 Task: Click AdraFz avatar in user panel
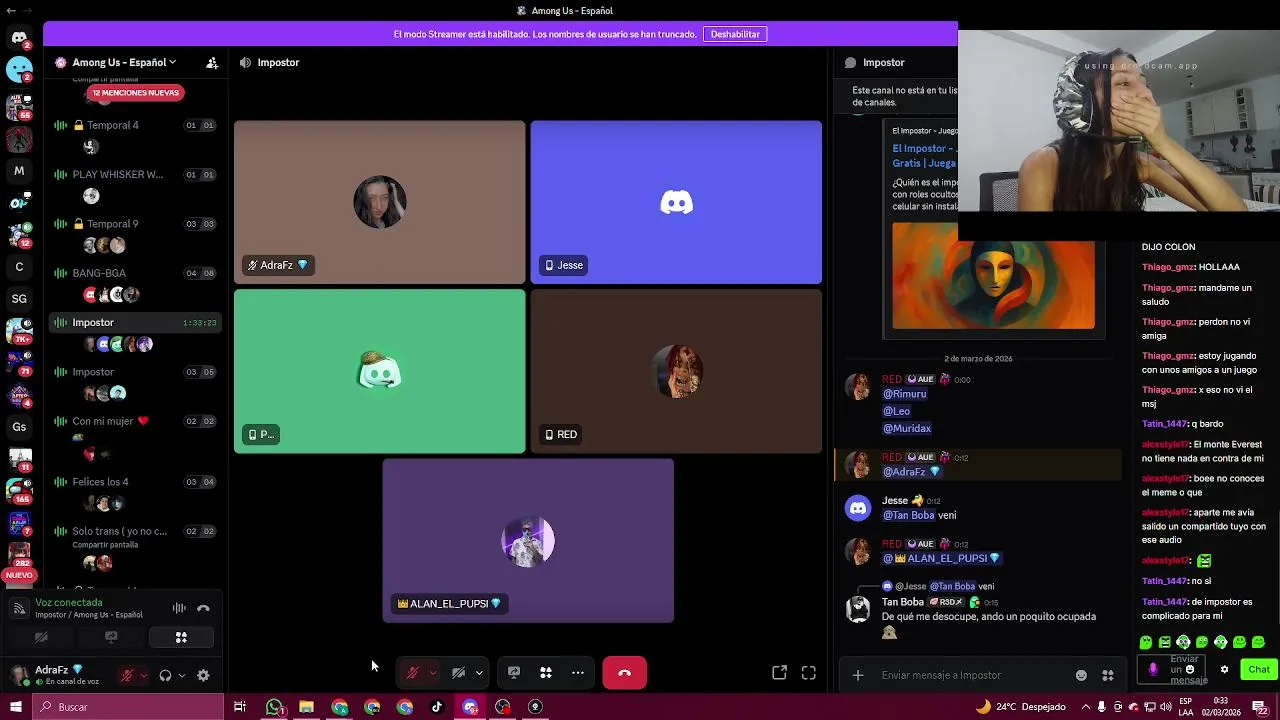pos(19,675)
